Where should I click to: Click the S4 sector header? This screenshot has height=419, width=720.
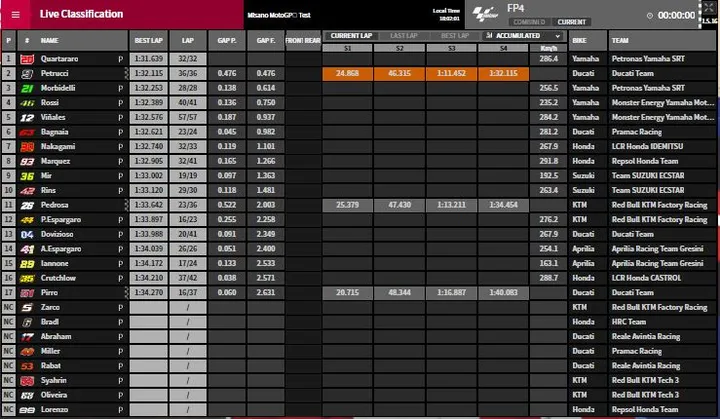click(x=503, y=48)
